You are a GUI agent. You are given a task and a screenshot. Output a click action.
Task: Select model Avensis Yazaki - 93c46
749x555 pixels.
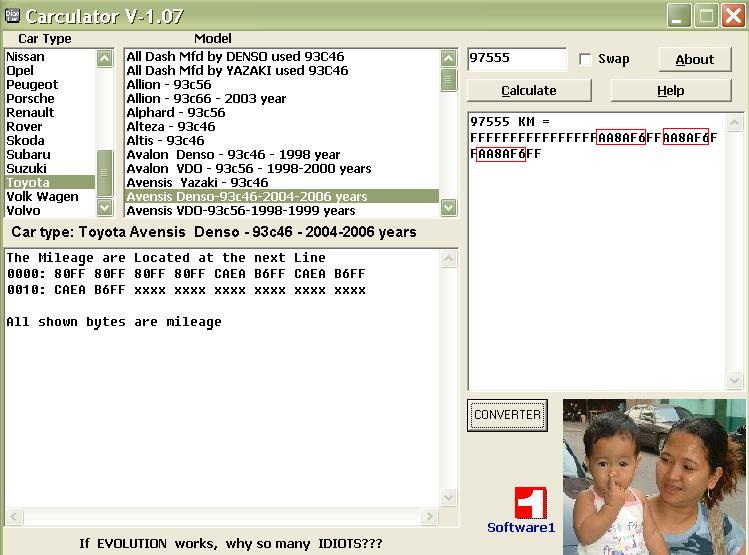(282, 182)
